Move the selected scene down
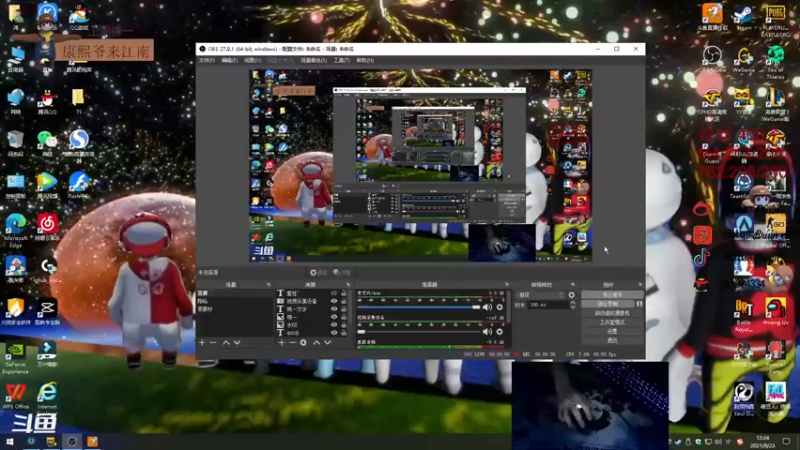This screenshot has height=450, width=800. 237,343
